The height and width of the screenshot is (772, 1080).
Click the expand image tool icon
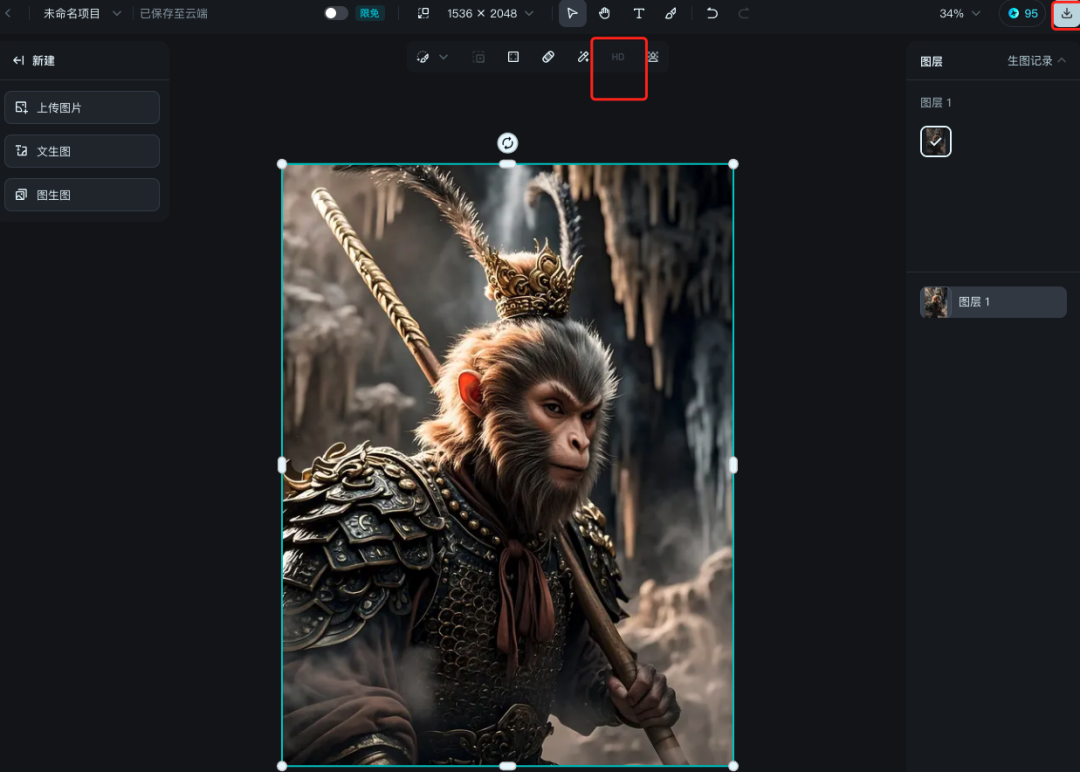479,57
